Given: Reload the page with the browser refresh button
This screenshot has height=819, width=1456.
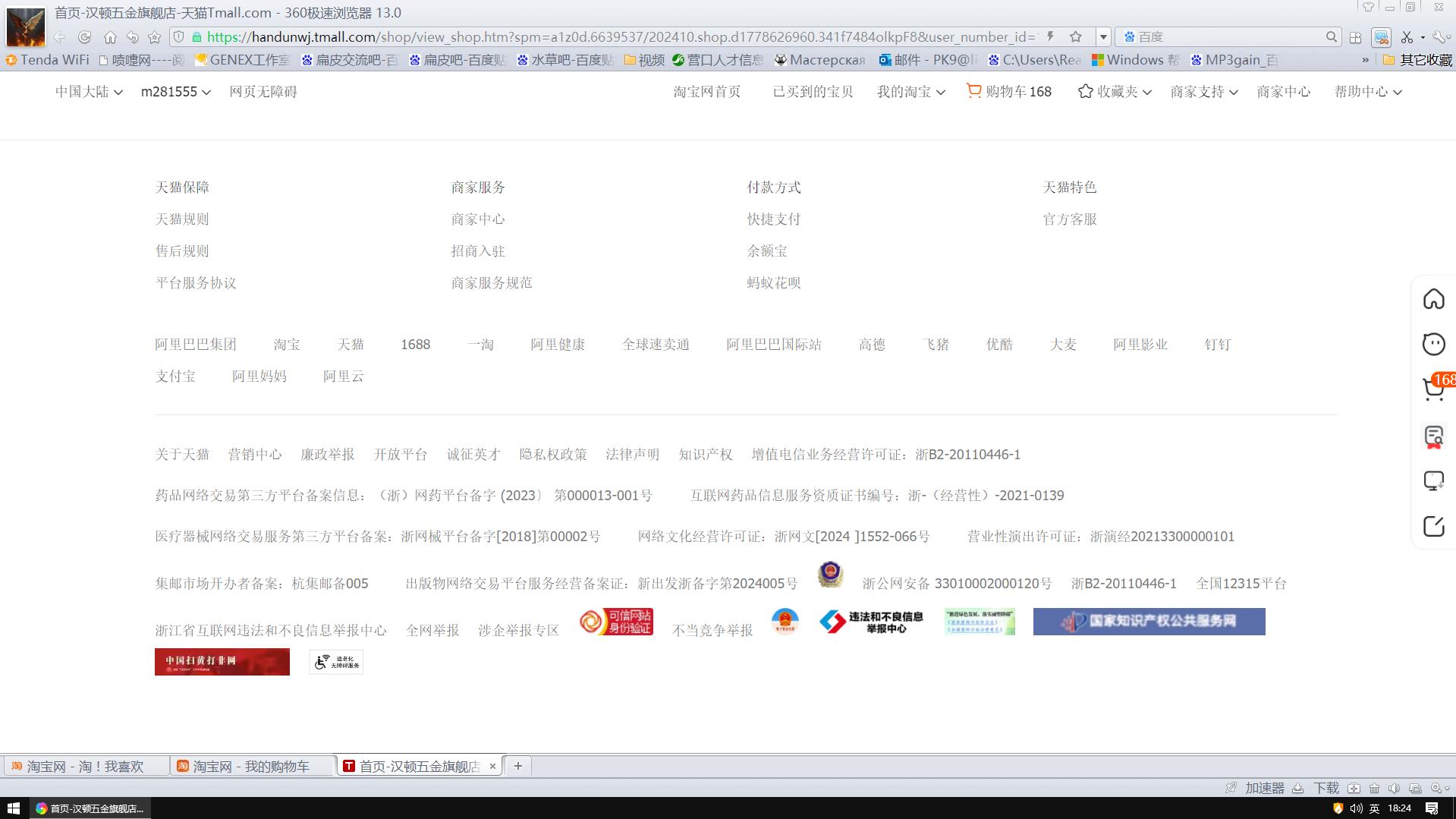Looking at the screenshot, I should [85, 36].
